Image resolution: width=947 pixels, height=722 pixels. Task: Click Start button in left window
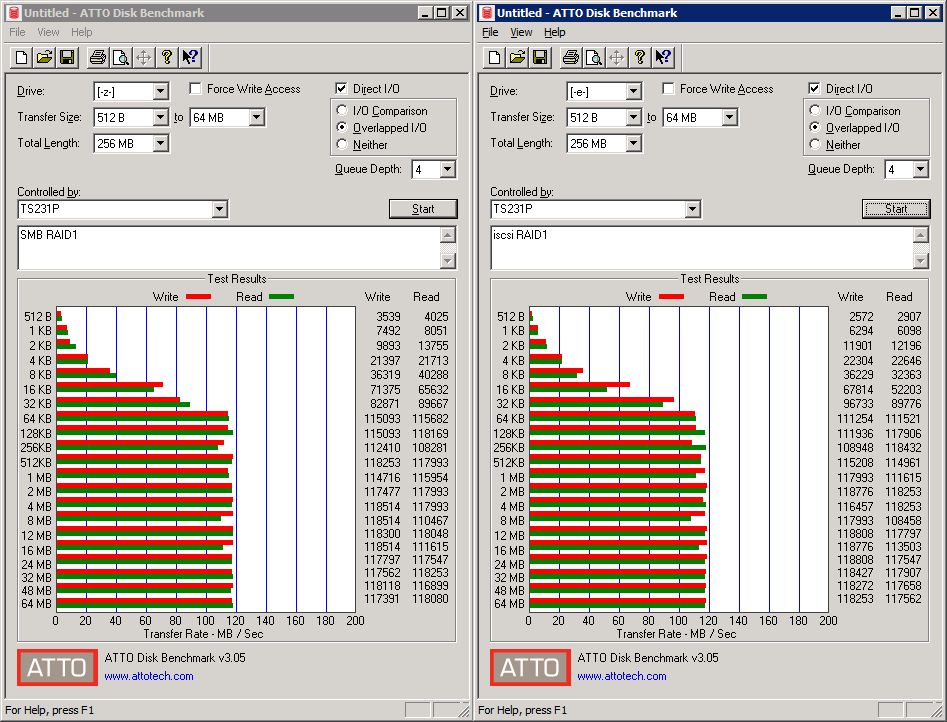(423, 209)
